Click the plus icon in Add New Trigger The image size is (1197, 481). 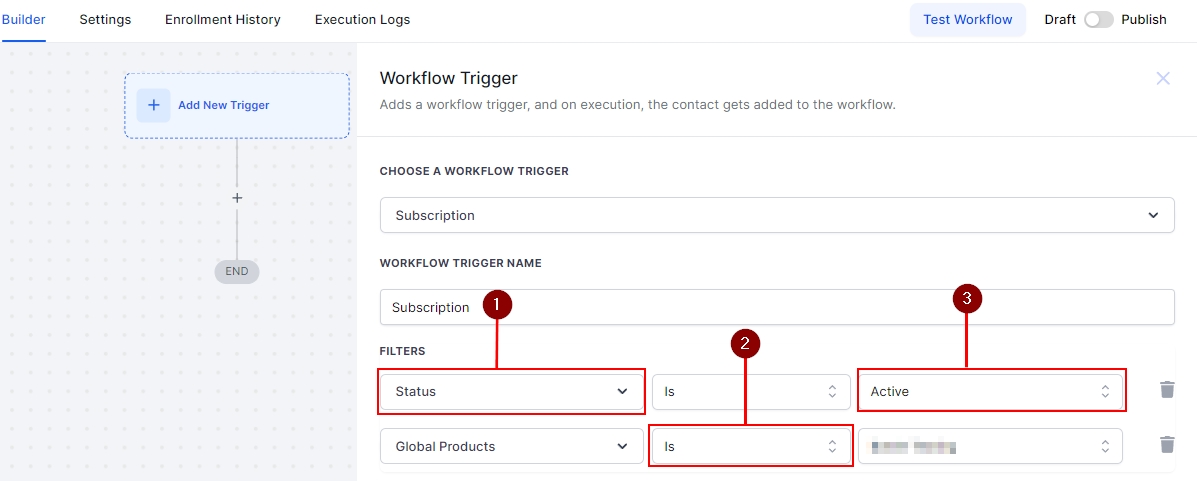(x=153, y=105)
